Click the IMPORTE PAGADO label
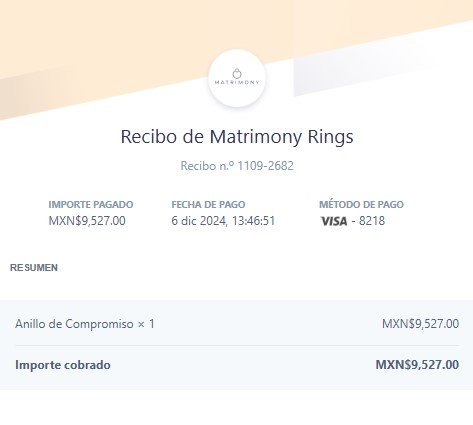473x425 pixels. coord(91,204)
